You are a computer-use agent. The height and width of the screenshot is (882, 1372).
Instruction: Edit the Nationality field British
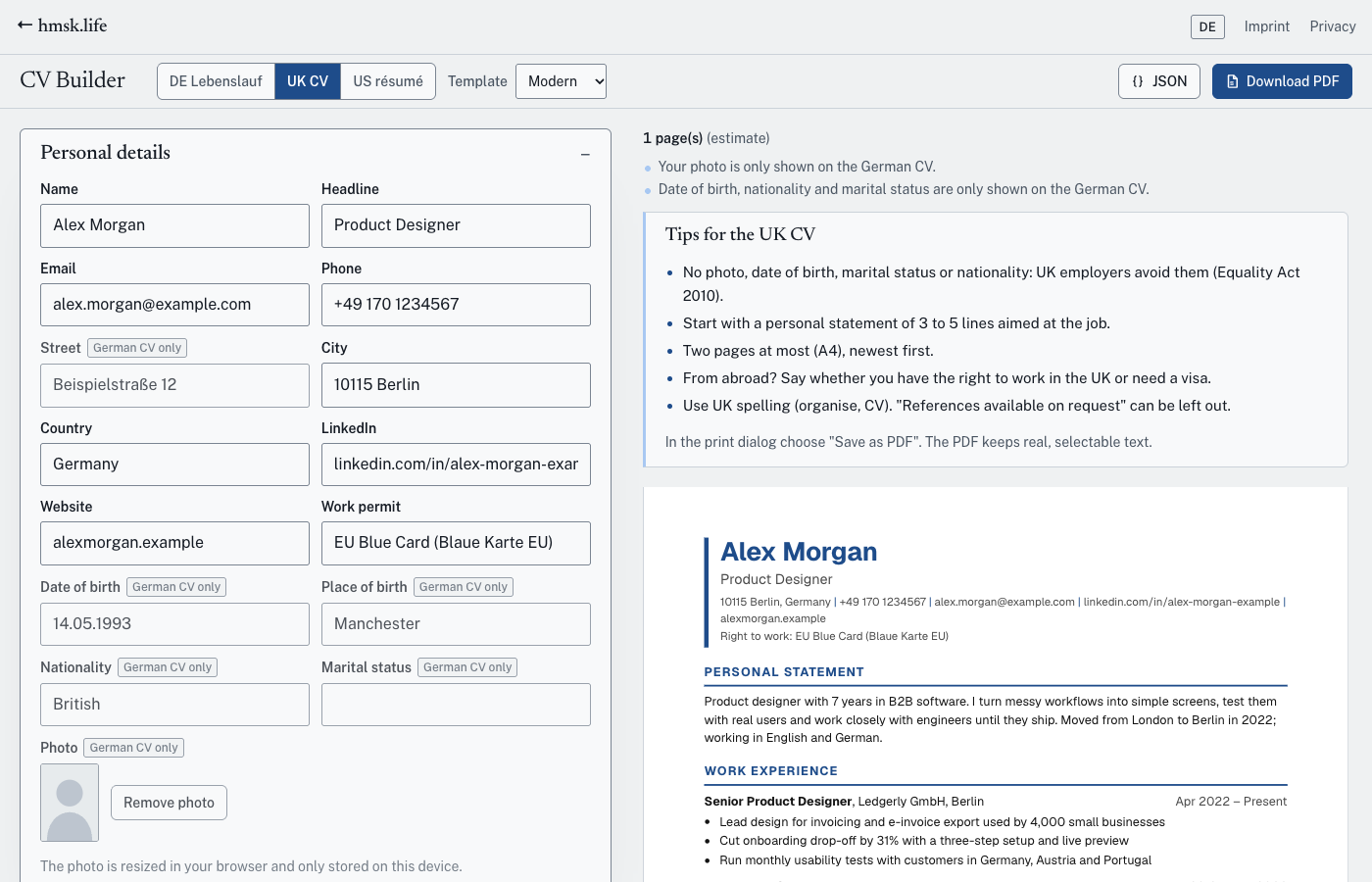coord(174,705)
